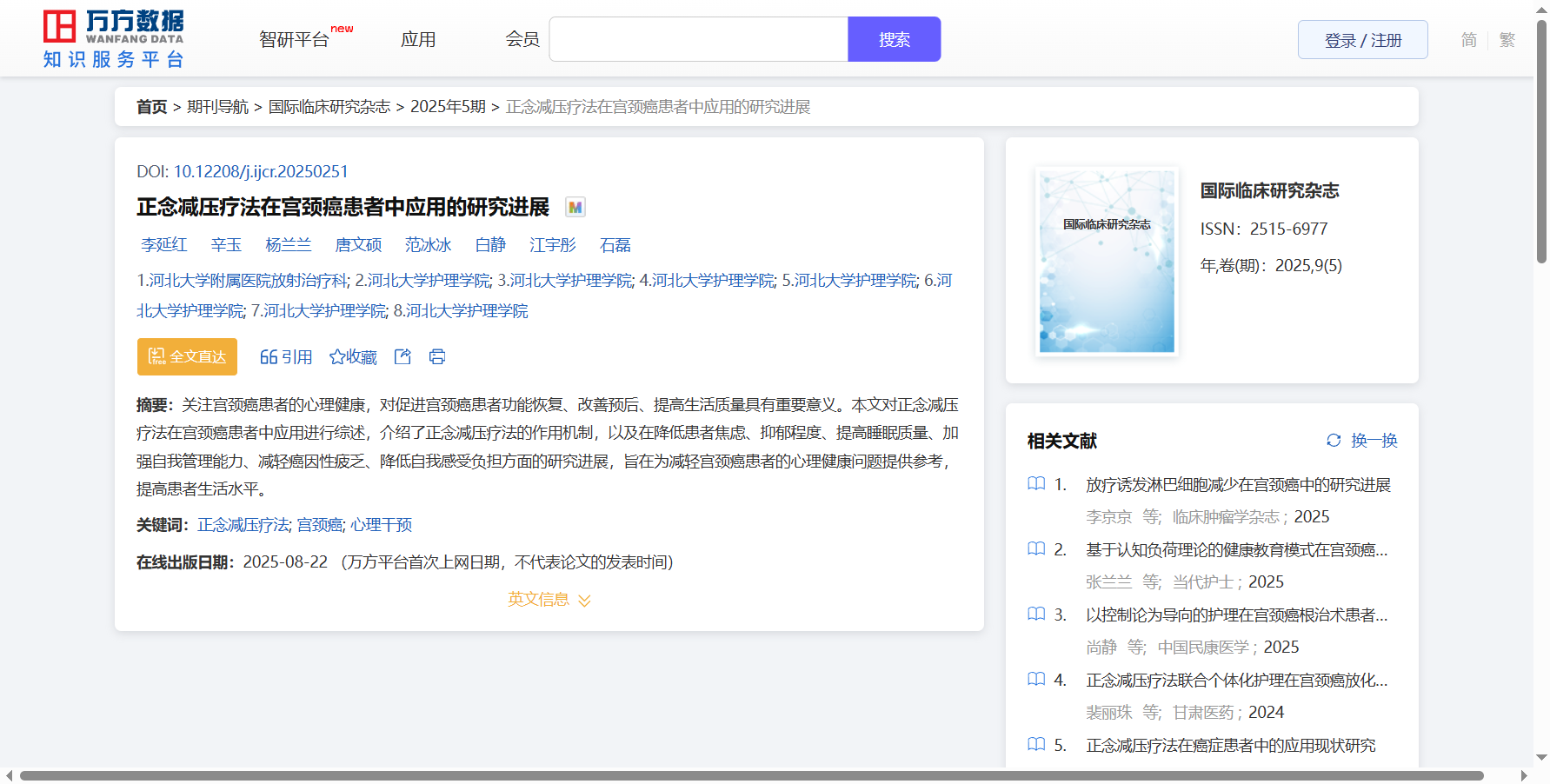The height and width of the screenshot is (784, 1550).
Task: Open the 智研平台 menu
Action: (295, 40)
